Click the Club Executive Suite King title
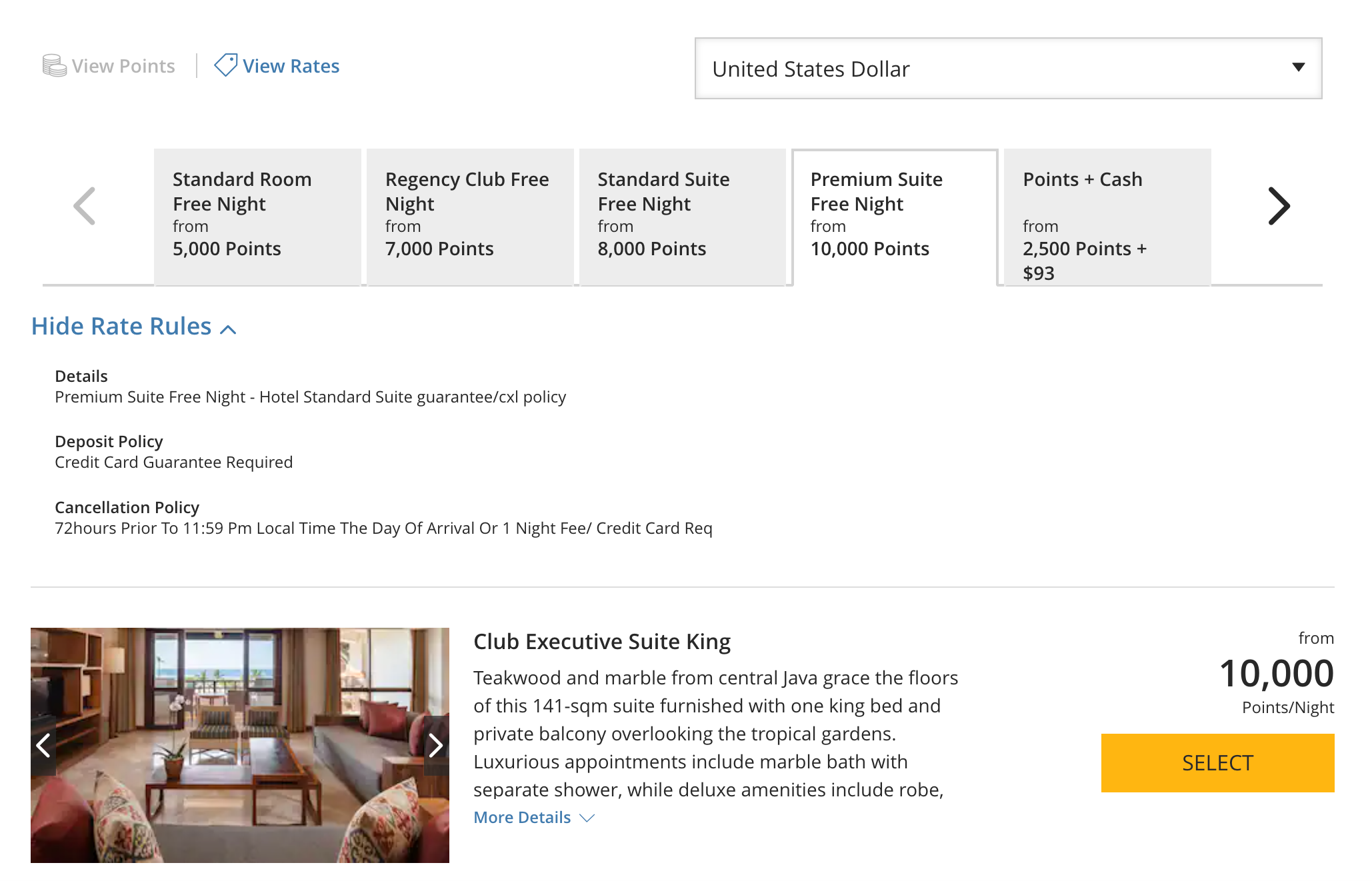 [x=601, y=641]
